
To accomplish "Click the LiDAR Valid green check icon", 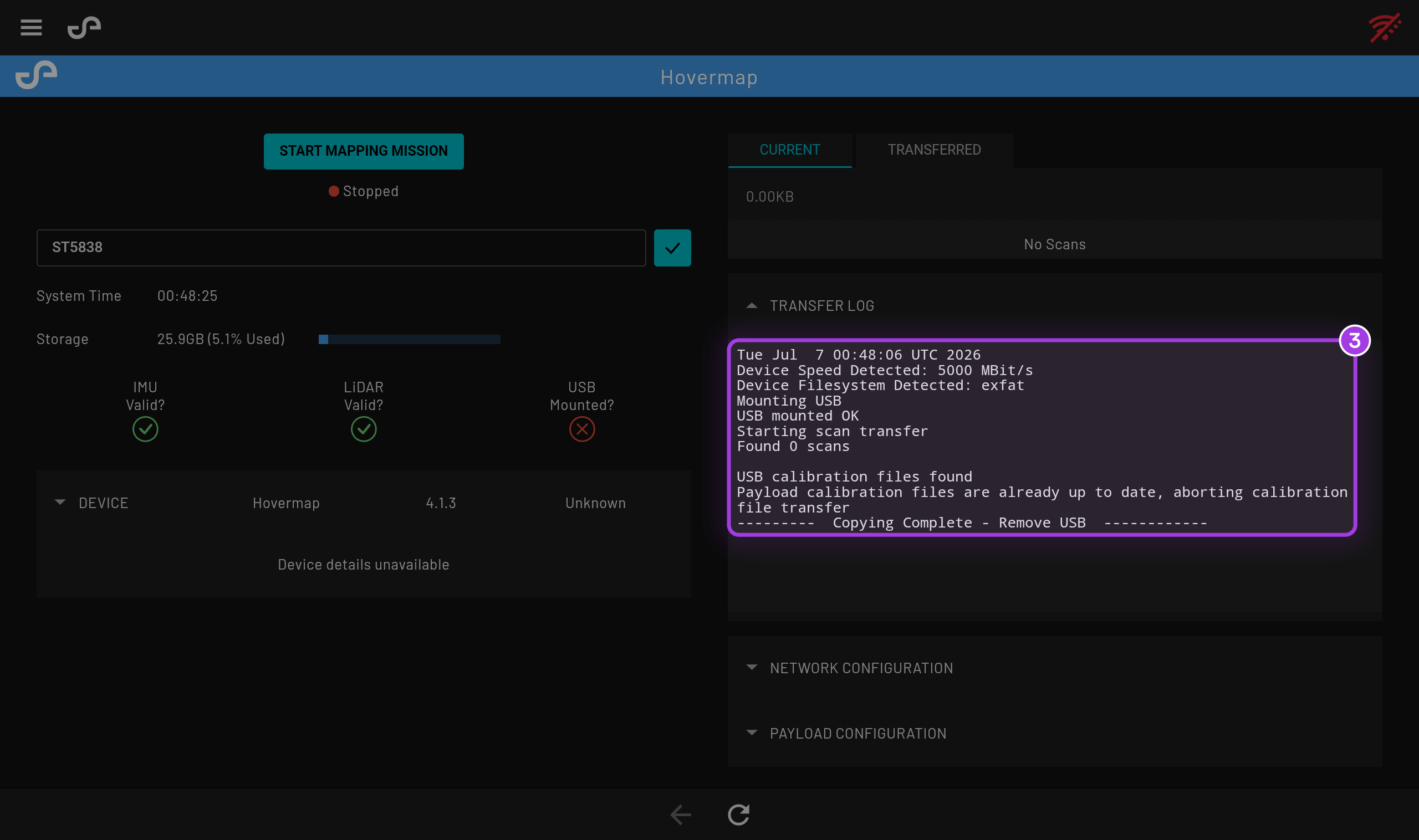I will pos(364,429).
